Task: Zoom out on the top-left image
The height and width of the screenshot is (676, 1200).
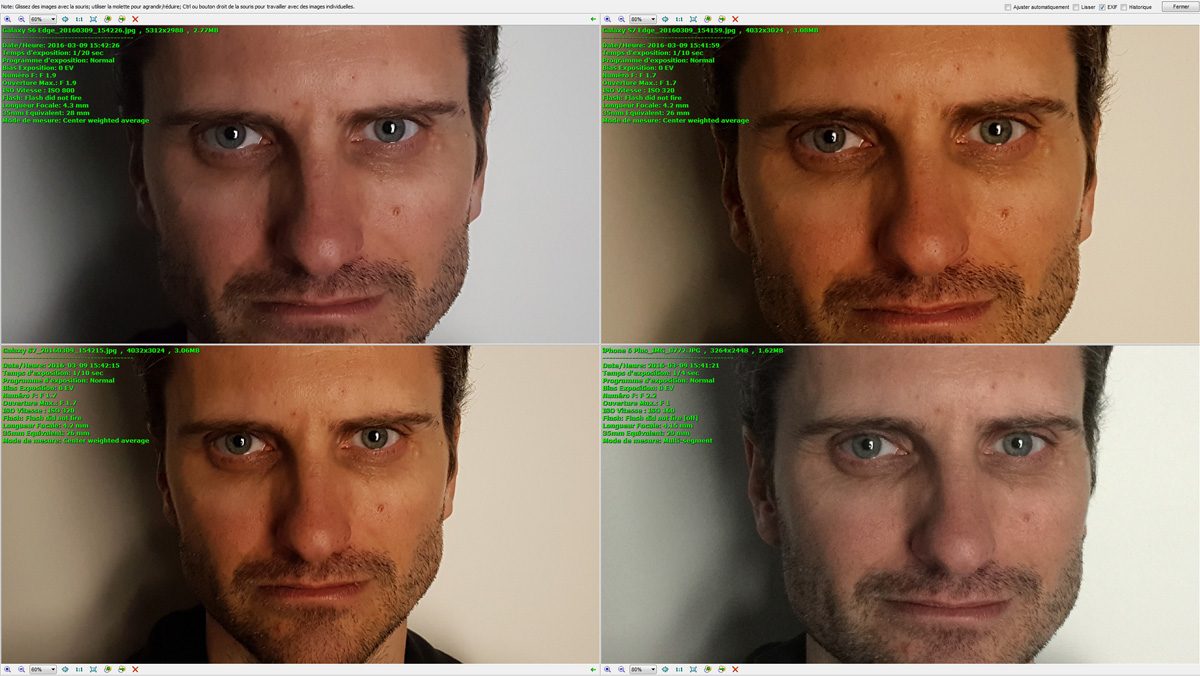Action: coord(20,19)
